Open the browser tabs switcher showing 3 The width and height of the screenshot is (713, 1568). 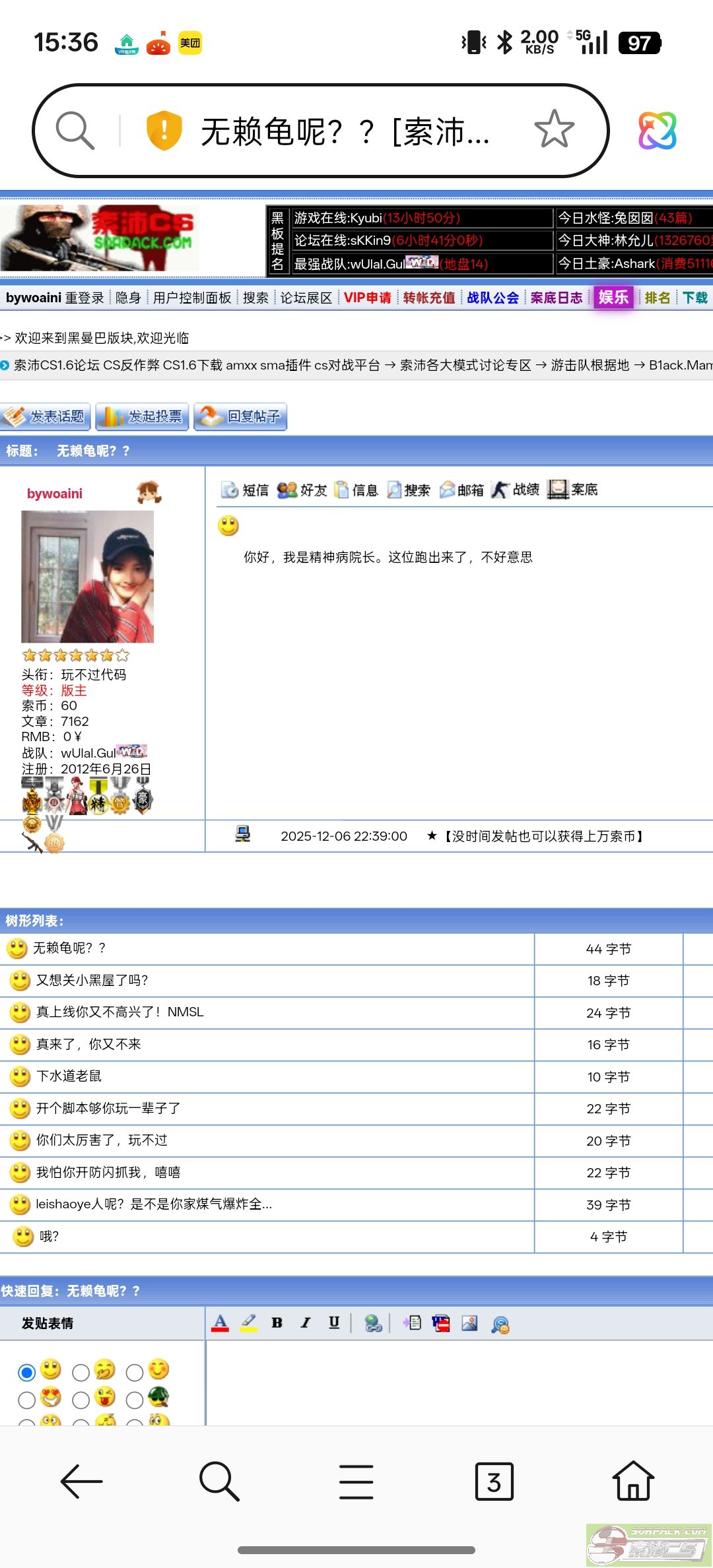(x=494, y=1482)
